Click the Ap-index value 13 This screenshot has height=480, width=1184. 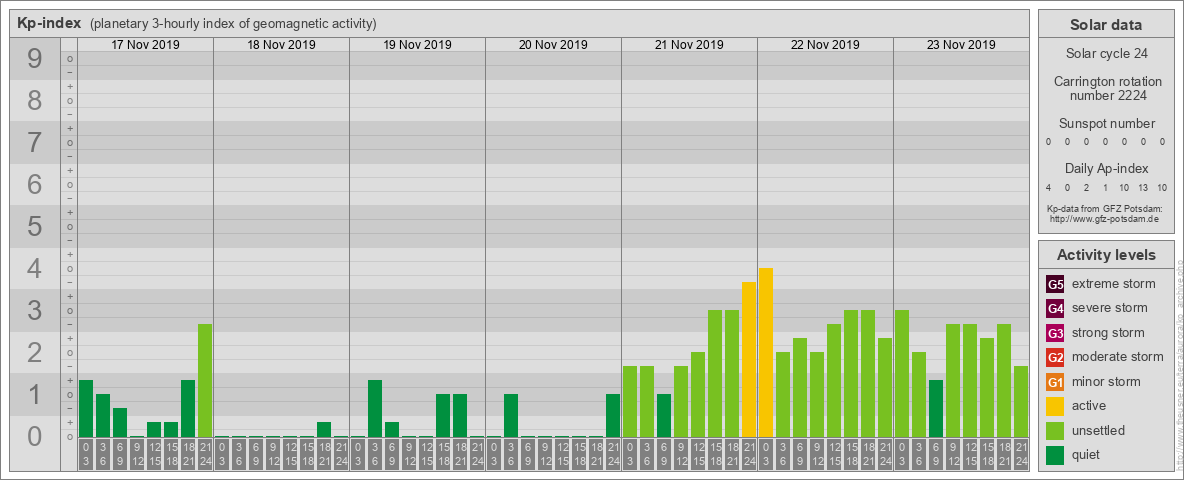point(1143,188)
